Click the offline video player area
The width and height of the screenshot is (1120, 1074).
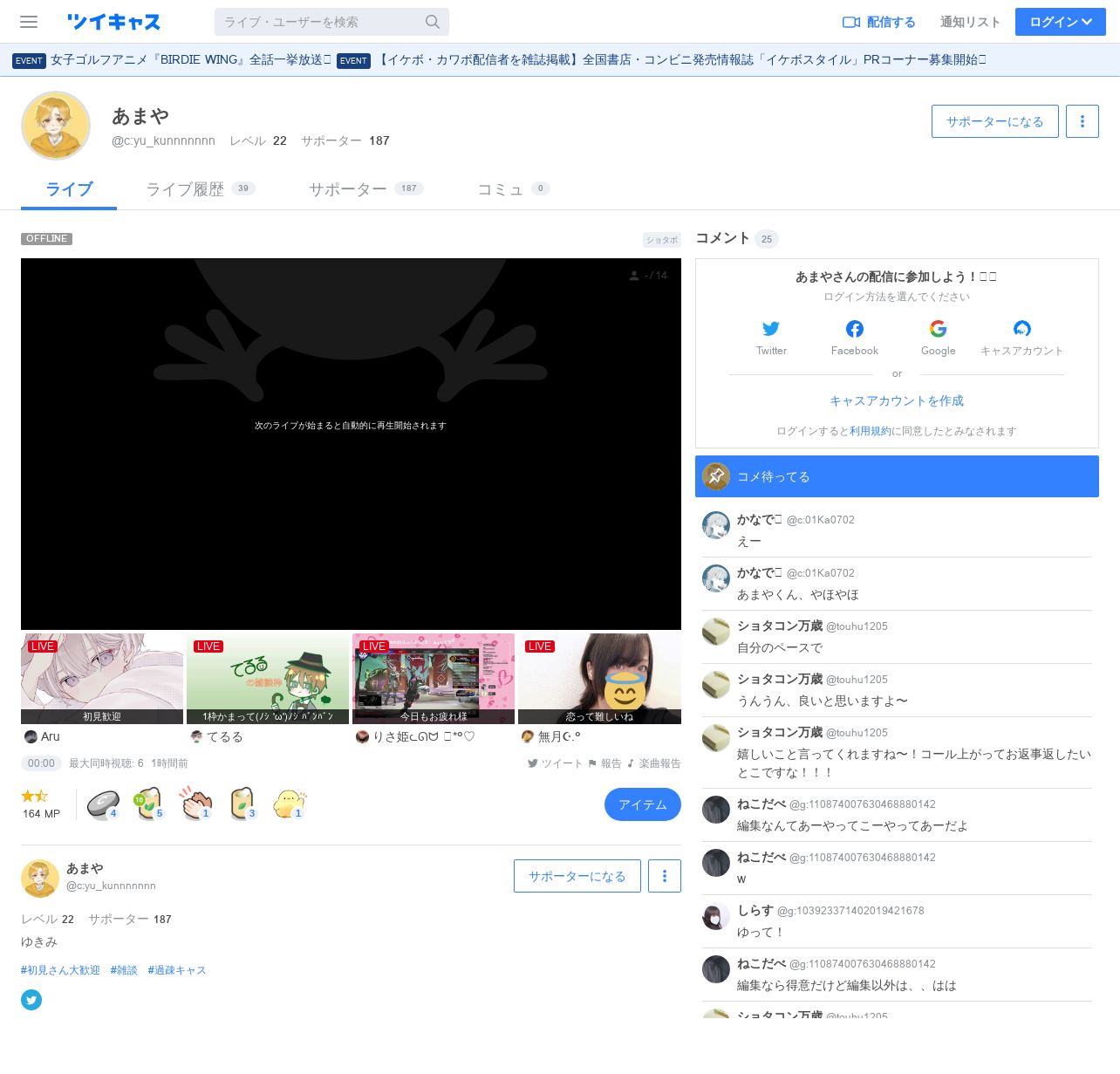(x=351, y=444)
